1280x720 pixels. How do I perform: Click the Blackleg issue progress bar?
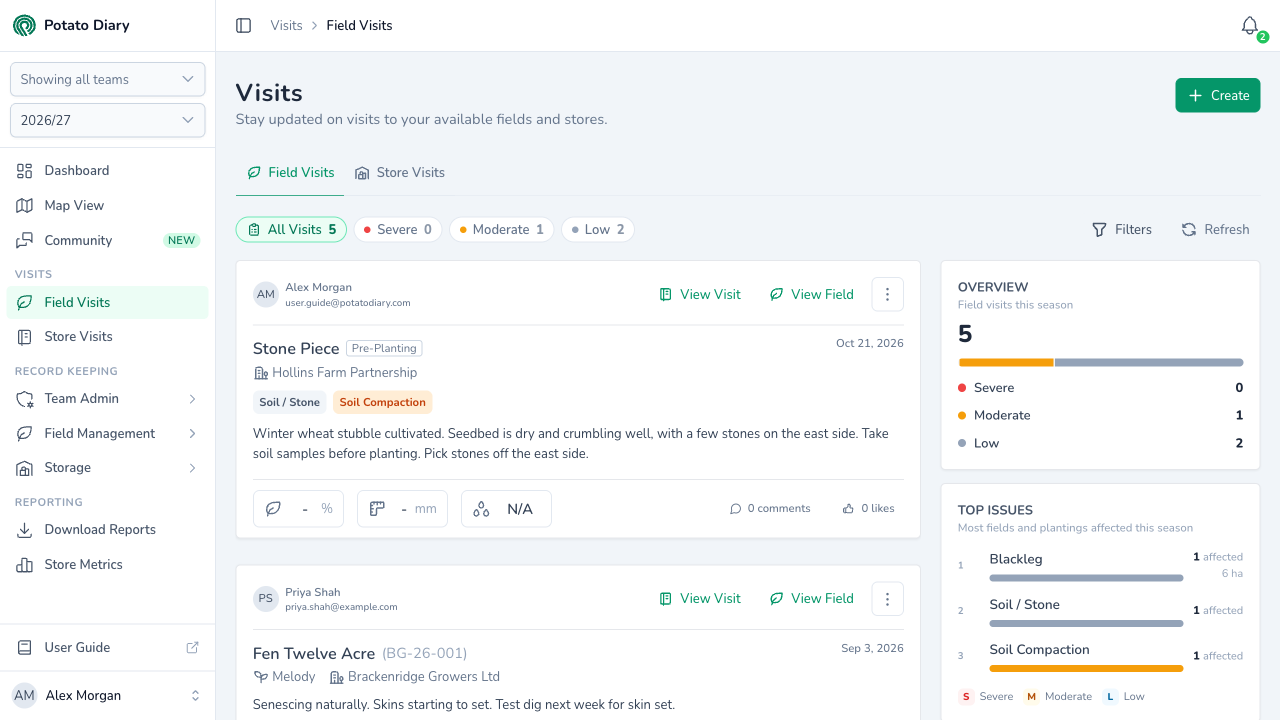pyautogui.click(x=1086, y=578)
